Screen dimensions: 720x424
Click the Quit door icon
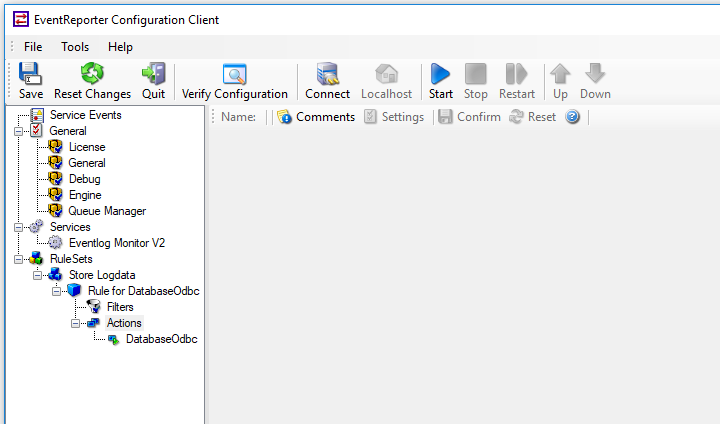click(153, 73)
